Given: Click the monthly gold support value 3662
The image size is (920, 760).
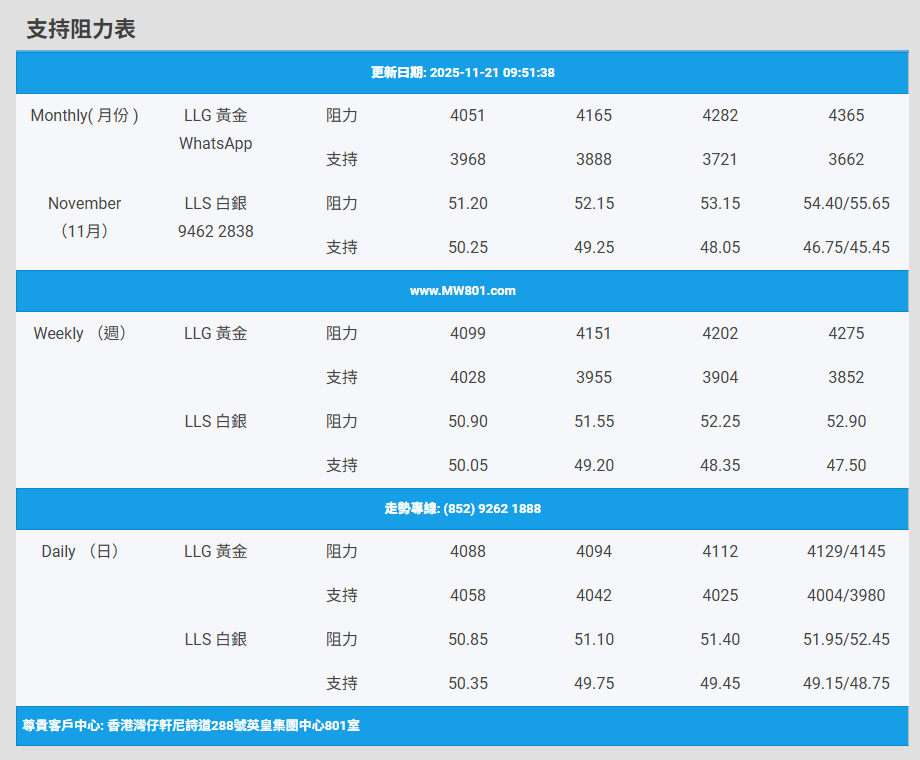Looking at the screenshot, I should (x=846, y=160).
